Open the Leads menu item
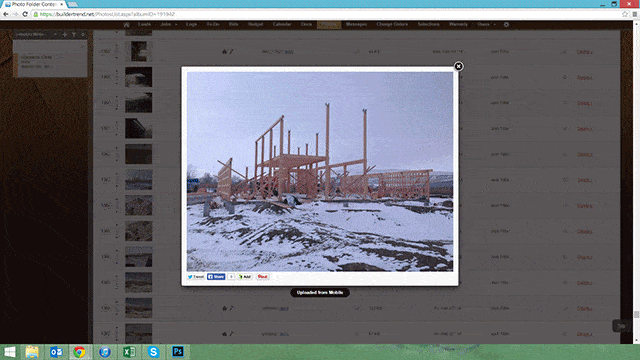Screen dimensions: 640x360 [144, 24]
